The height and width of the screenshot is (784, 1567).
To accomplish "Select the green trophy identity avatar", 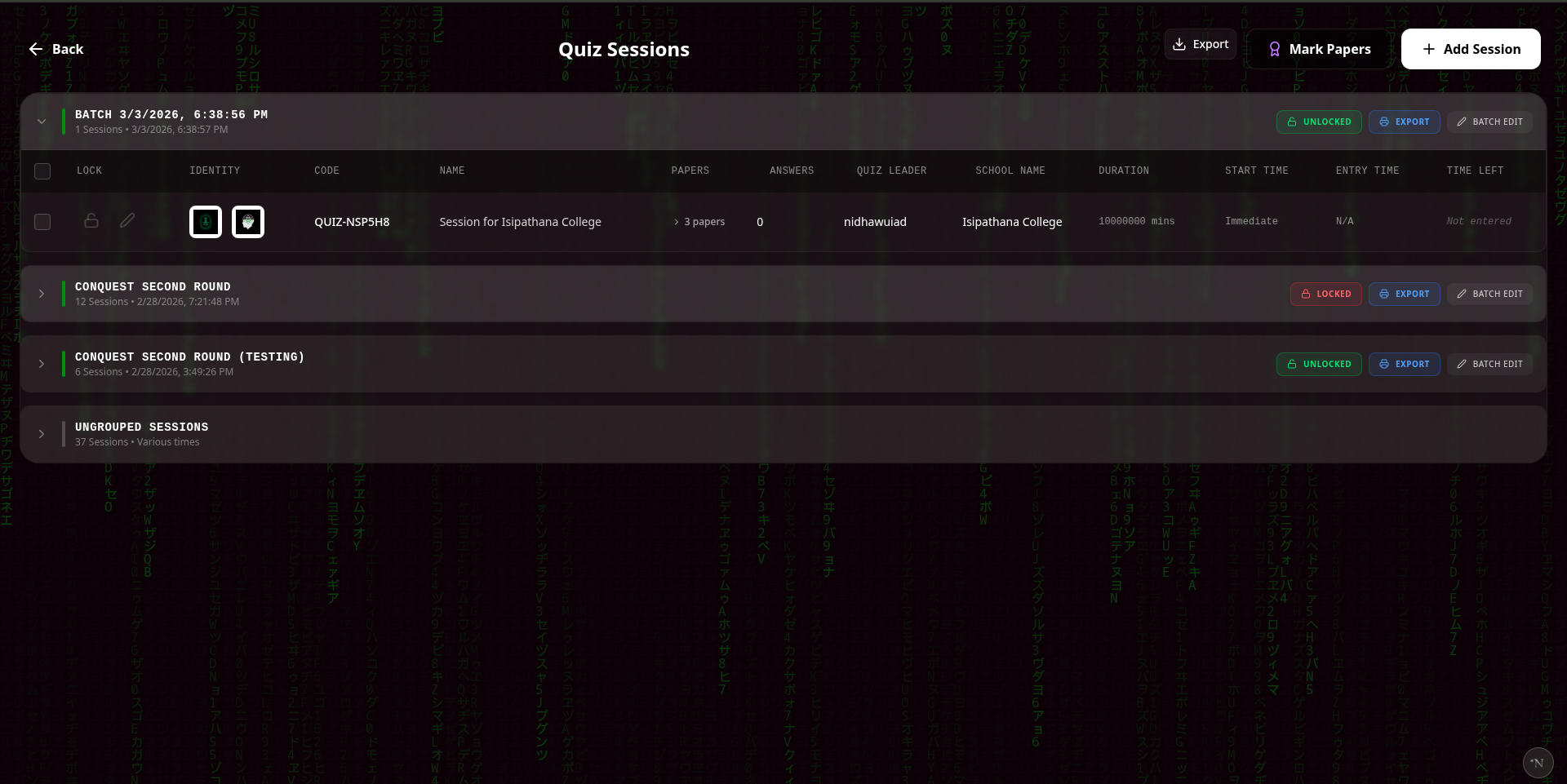I will [205, 221].
